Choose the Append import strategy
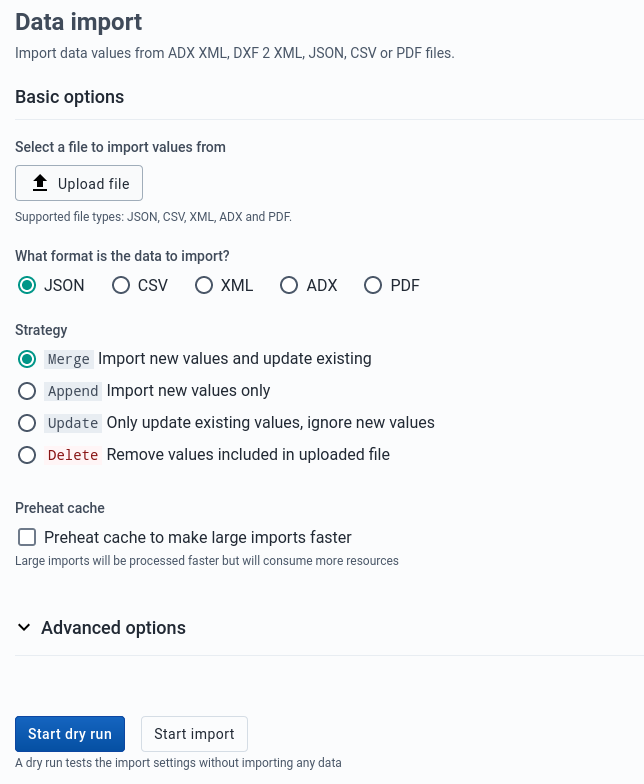 click(27, 391)
